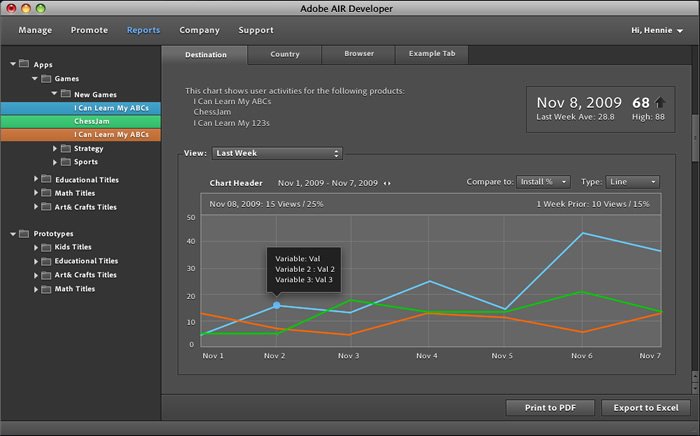700x436 pixels.
Task: Collapse the Prototypes tree node
Action: coord(13,233)
